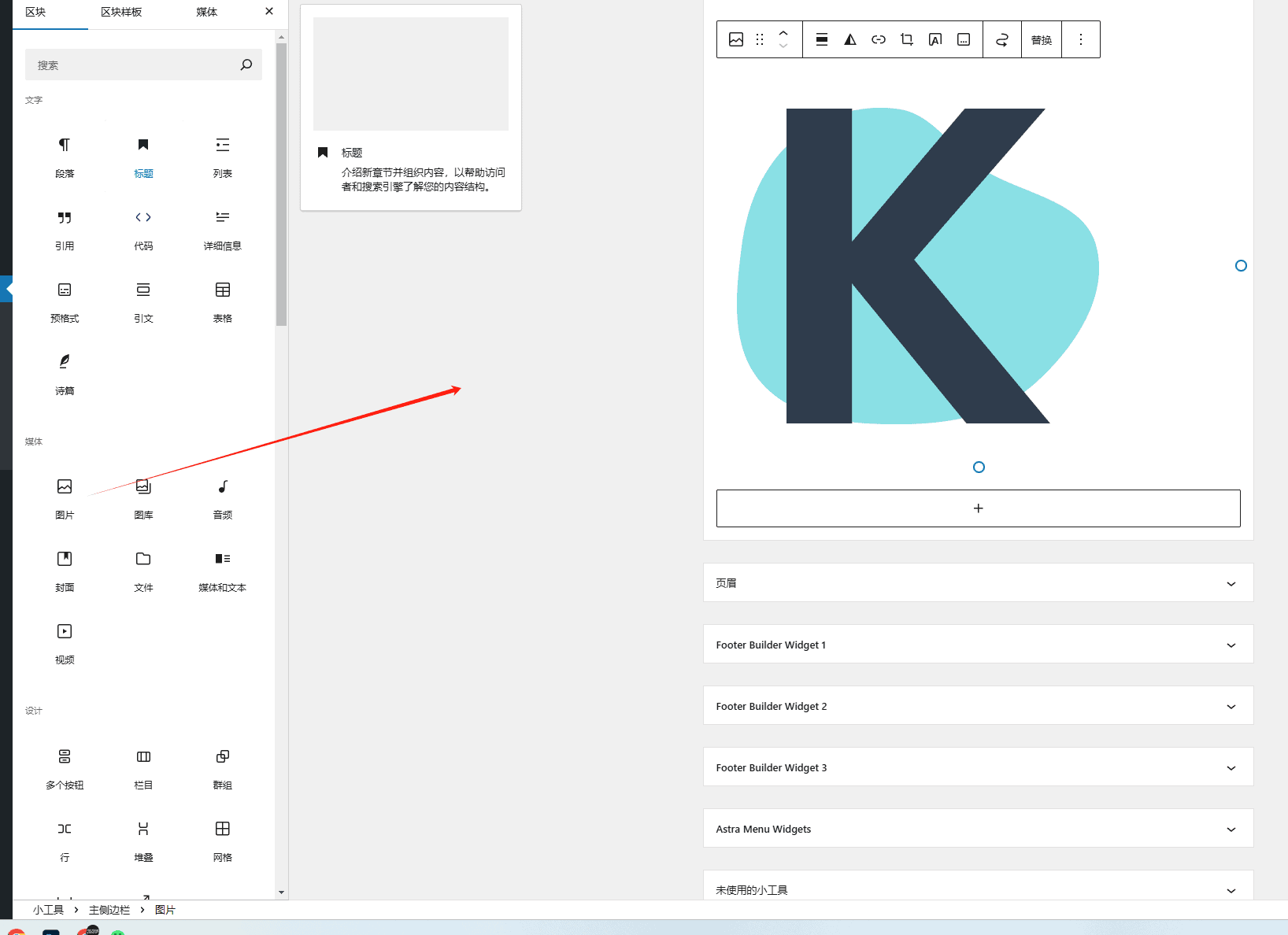This screenshot has height=935, width=1288.
Task: Apply duotone filter from the image toolbar
Action: tap(850, 39)
